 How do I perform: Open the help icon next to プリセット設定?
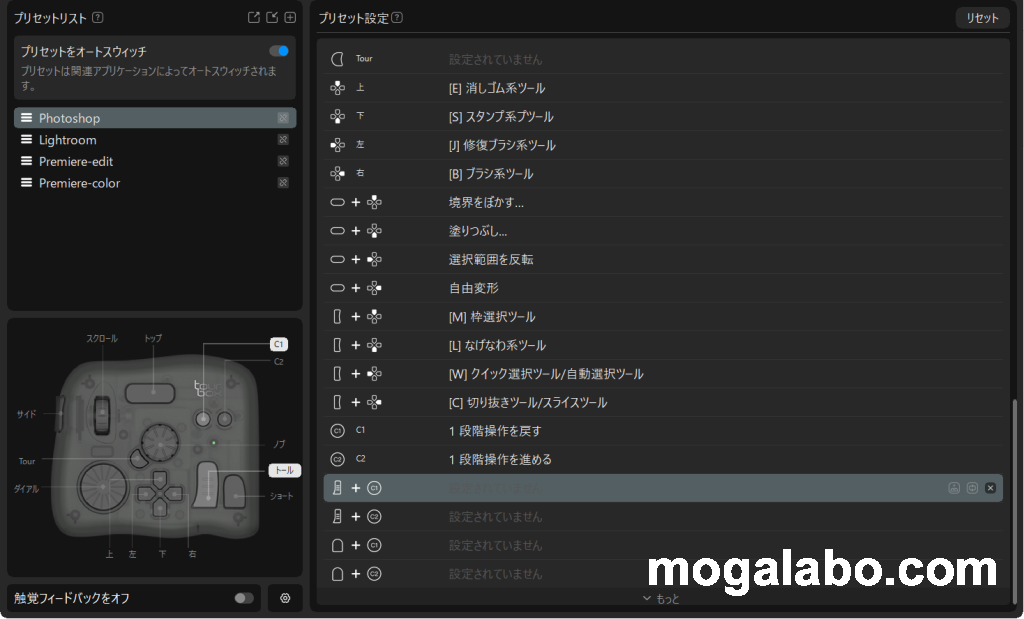(398, 18)
